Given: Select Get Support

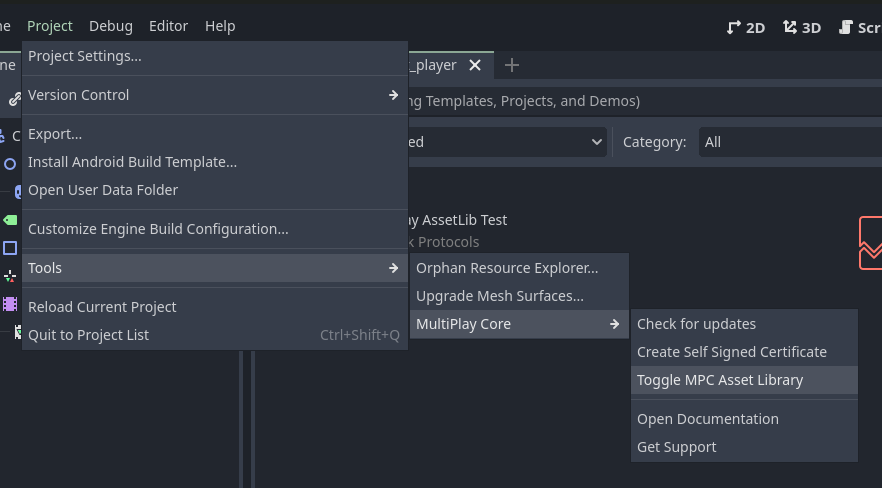Looking at the screenshot, I should coord(745,448).
